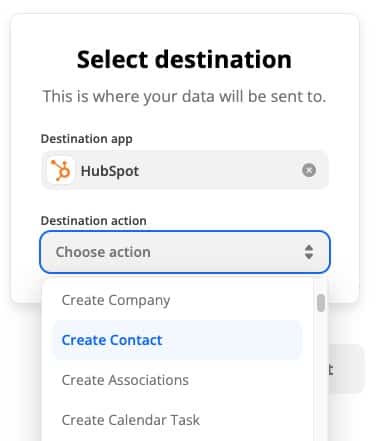376x441 pixels.
Task: Click the Choose action placeholder text
Action: [103, 252]
